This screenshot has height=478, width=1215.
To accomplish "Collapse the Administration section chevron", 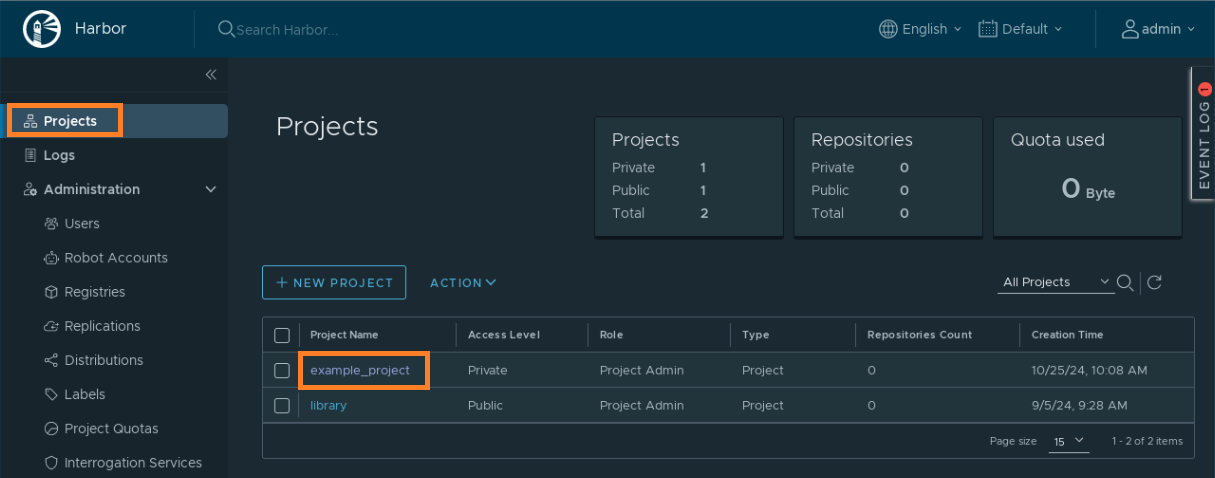I will pos(210,190).
